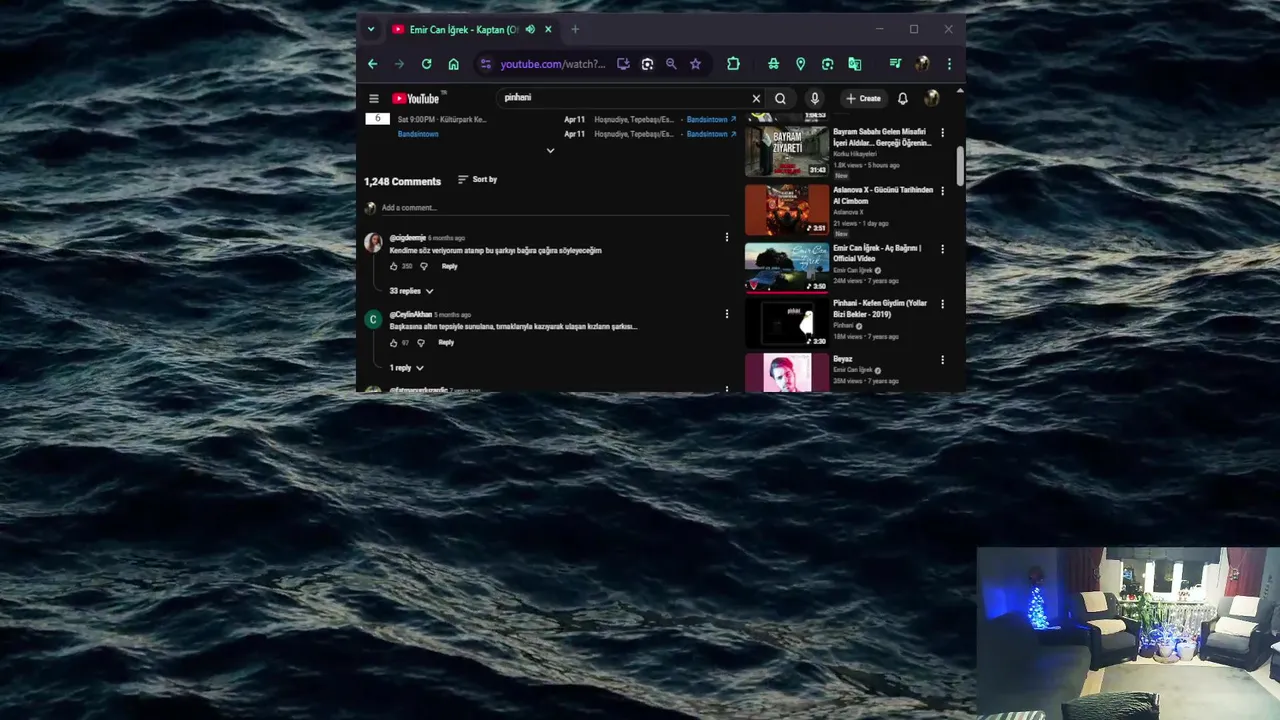Reply to @CeylinAkhan's comment

pyautogui.click(x=446, y=343)
